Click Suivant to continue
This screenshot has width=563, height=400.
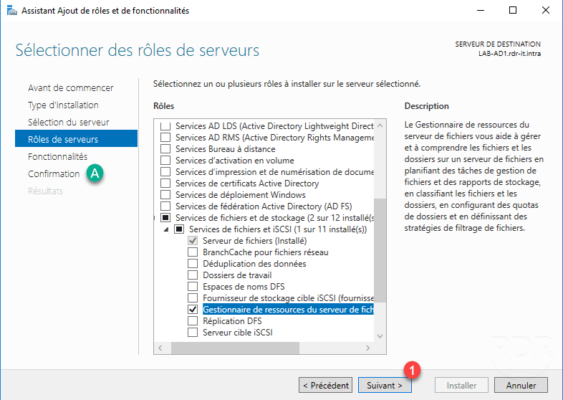click(385, 385)
